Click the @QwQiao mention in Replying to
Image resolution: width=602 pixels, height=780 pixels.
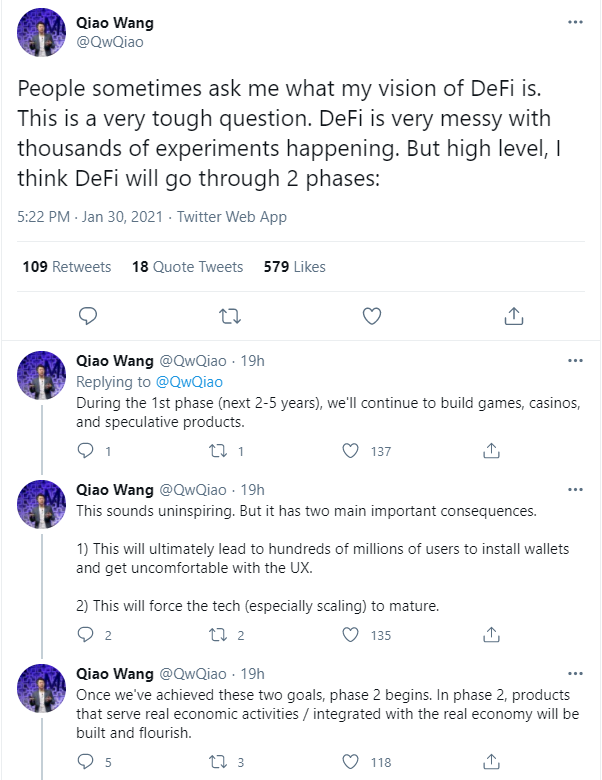coord(189,382)
